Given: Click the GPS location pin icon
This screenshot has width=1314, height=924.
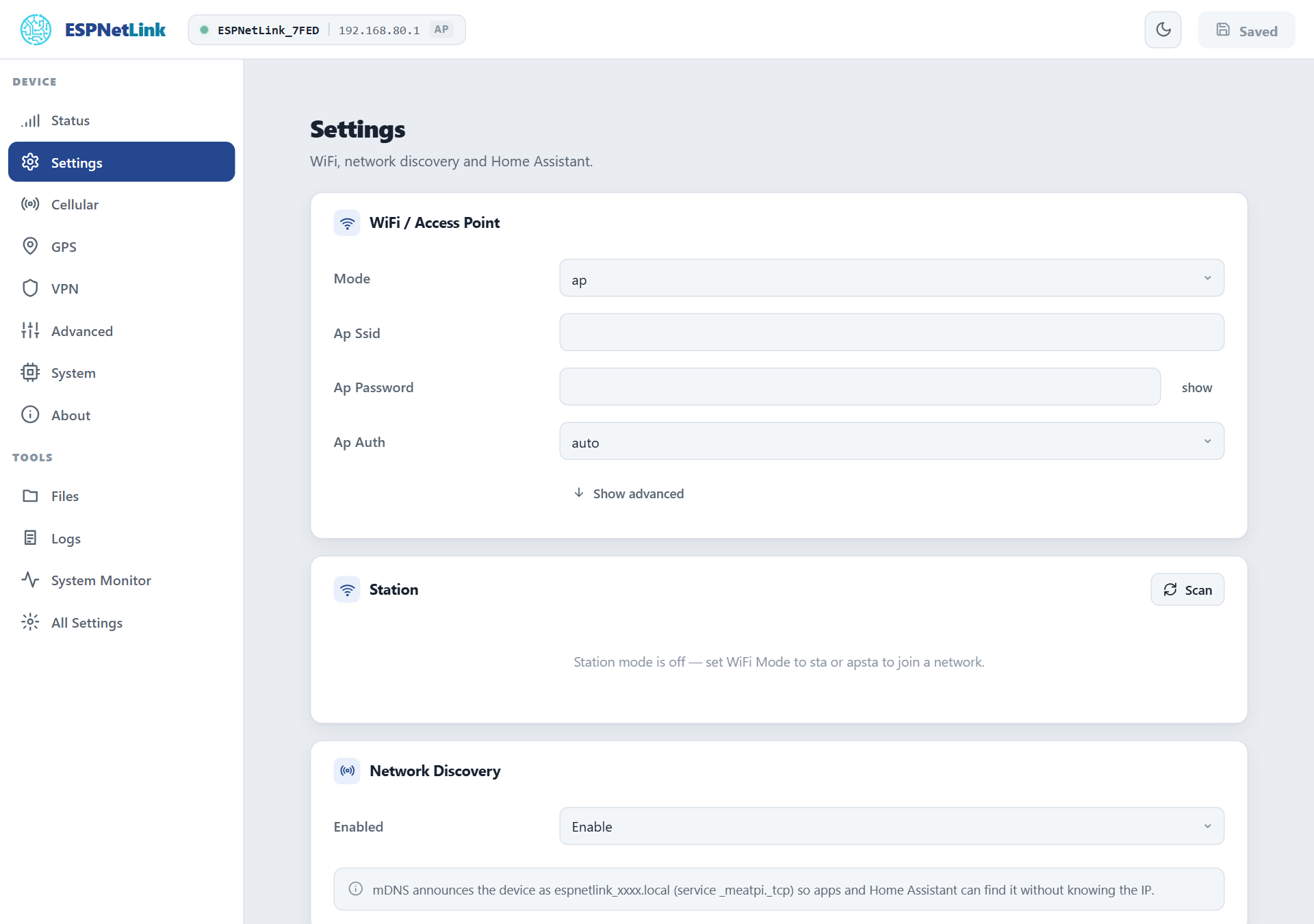Looking at the screenshot, I should coord(30,246).
